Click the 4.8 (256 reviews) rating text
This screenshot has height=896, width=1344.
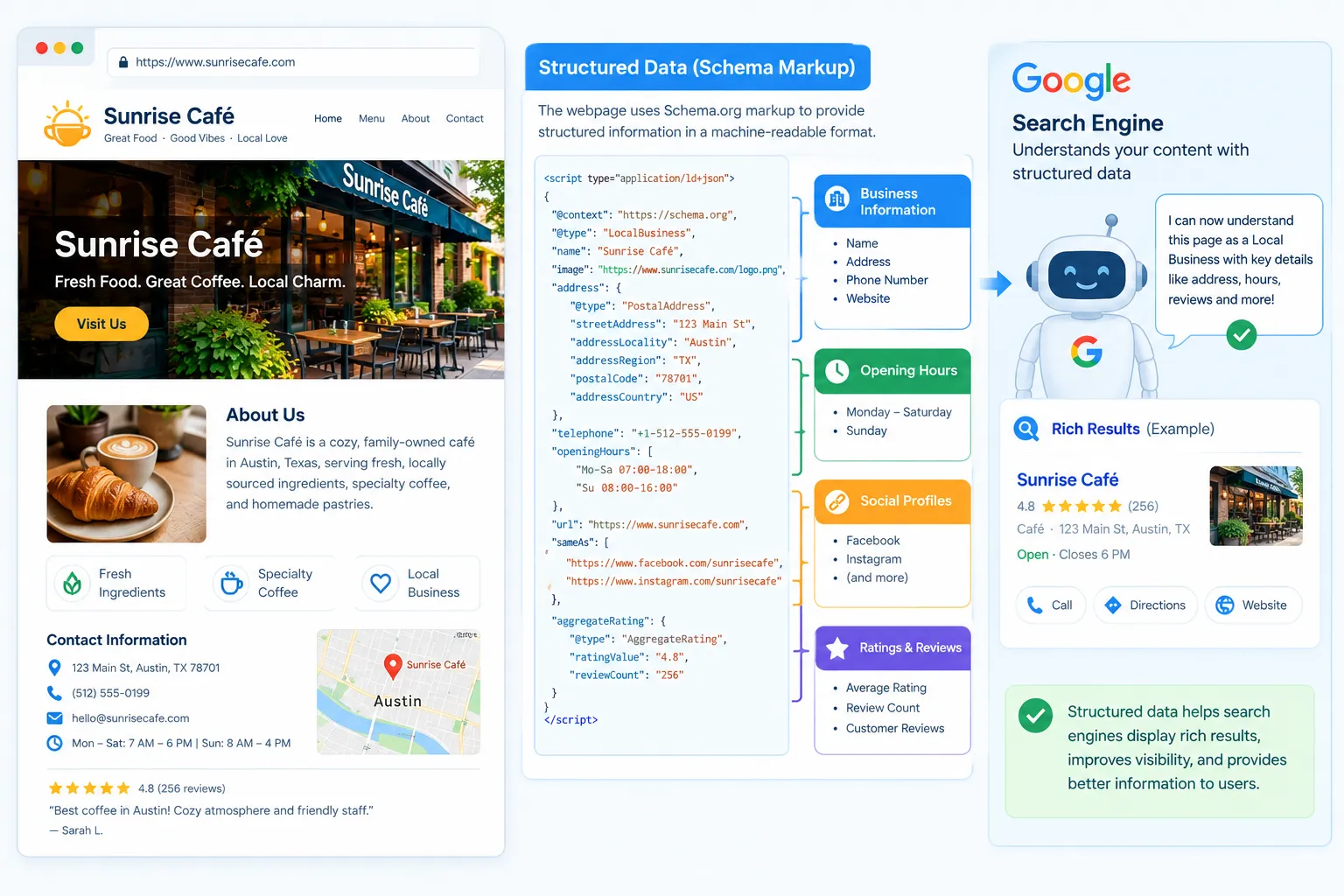(x=182, y=788)
